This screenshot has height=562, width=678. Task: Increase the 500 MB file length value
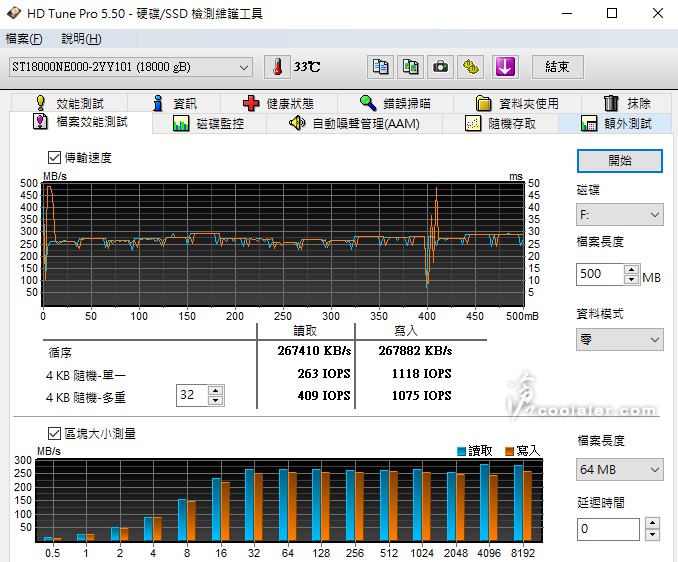coord(632,269)
